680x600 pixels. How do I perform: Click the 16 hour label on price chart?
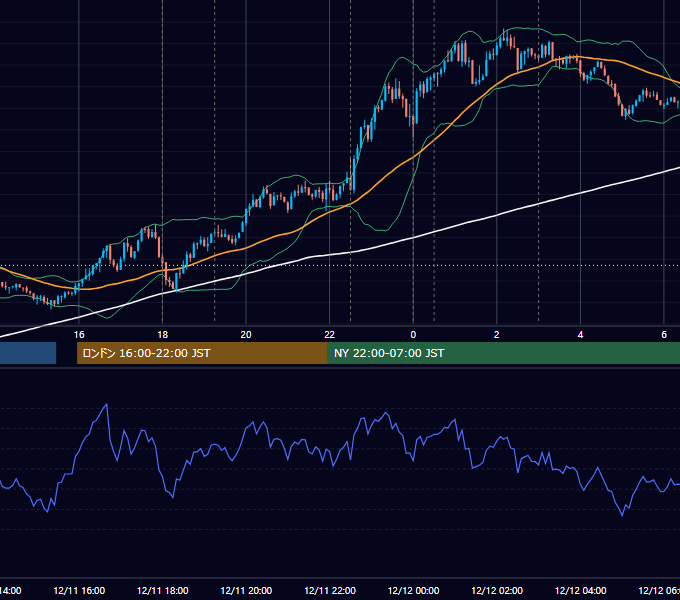click(x=79, y=334)
